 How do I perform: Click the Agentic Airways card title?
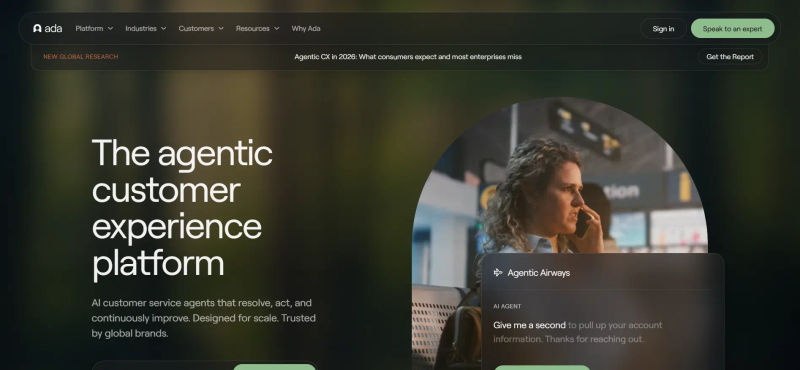click(538, 273)
